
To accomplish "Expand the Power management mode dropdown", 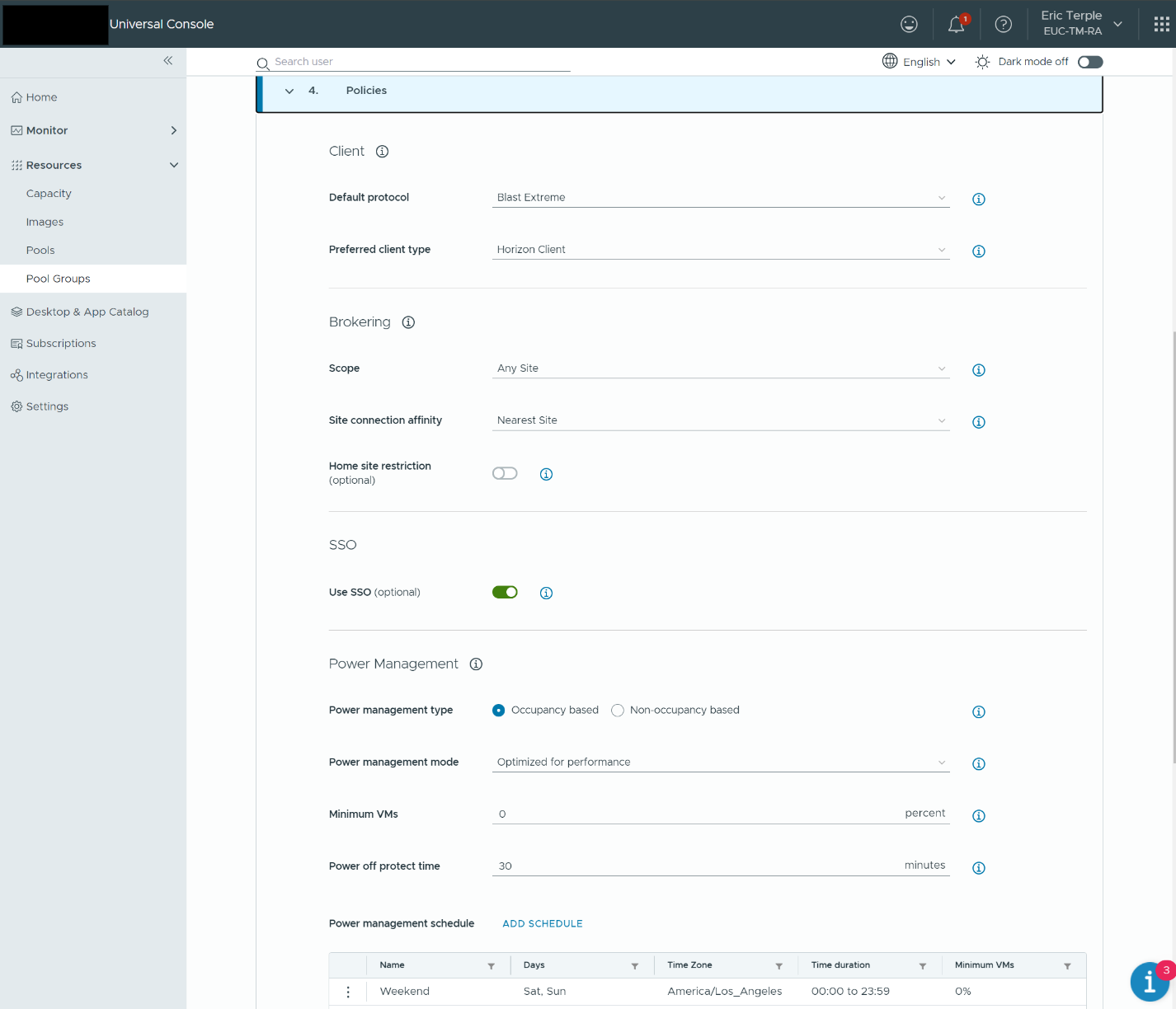I will 720,763.
